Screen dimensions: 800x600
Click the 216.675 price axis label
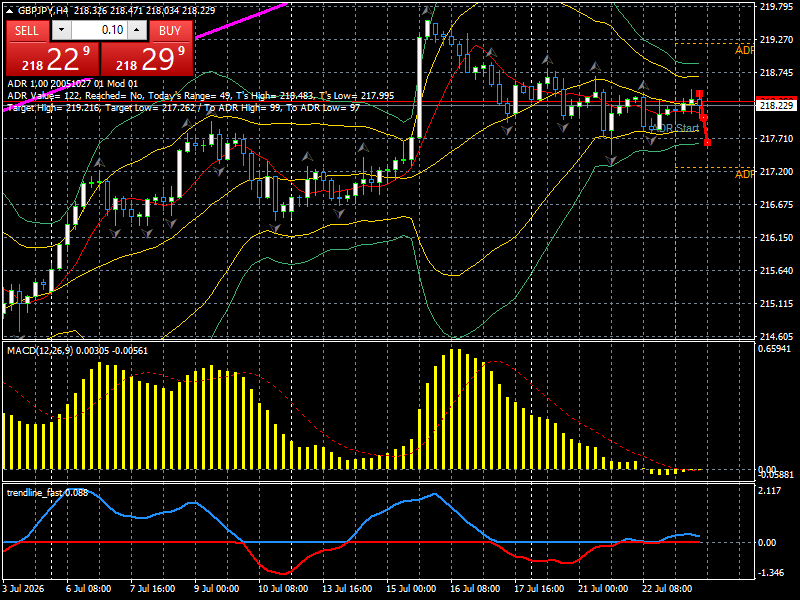[776, 205]
